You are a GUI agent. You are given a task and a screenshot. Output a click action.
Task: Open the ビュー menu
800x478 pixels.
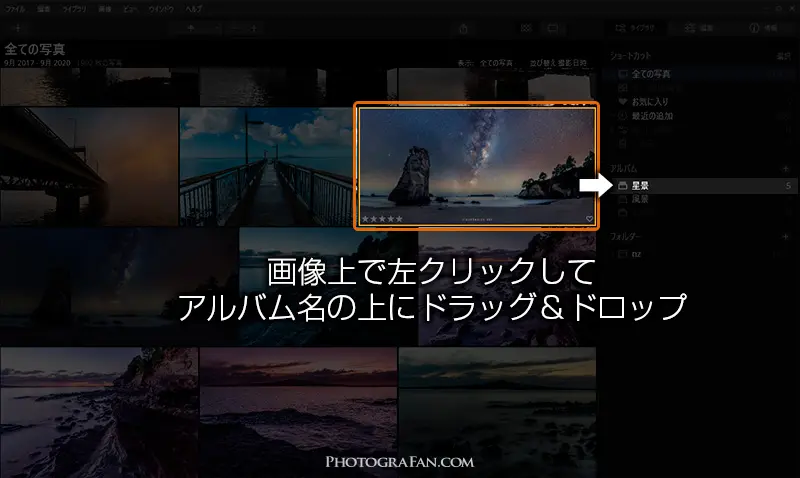[x=130, y=9]
